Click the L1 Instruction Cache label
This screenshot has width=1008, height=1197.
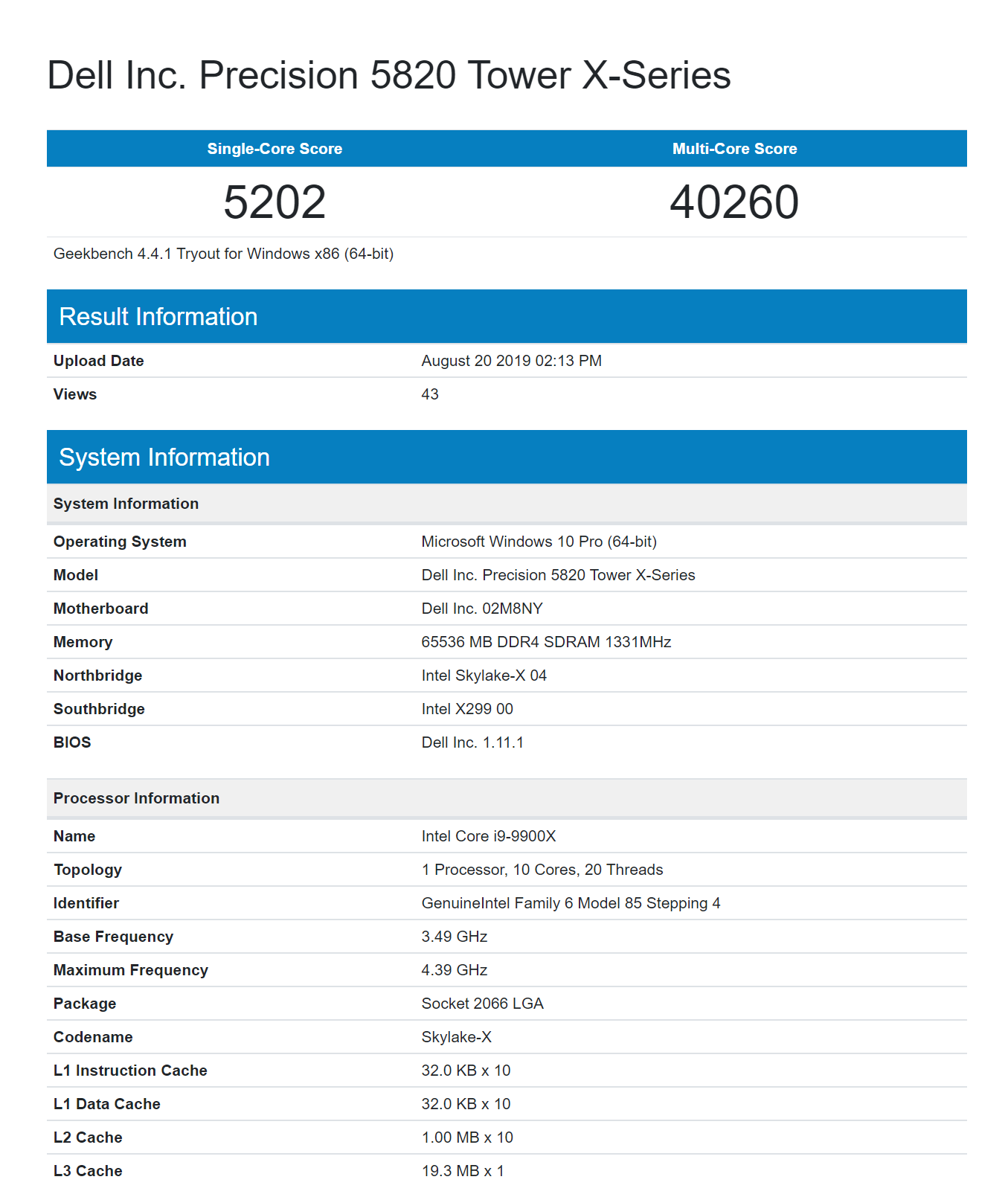pyautogui.click(x=130, y=1071)
